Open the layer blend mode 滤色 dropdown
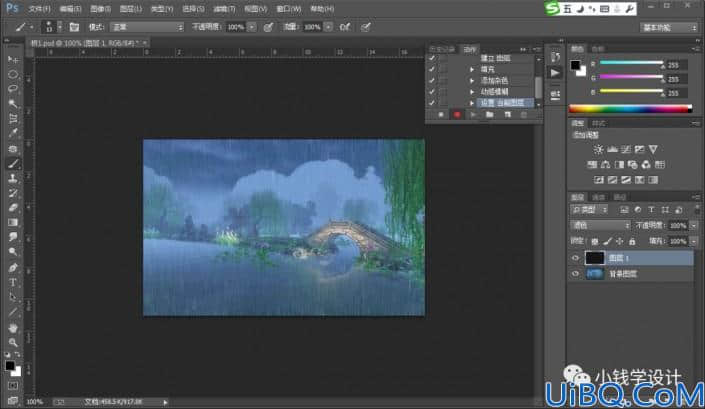This screenshot has height=409, width=705. [x=601, y=225]
